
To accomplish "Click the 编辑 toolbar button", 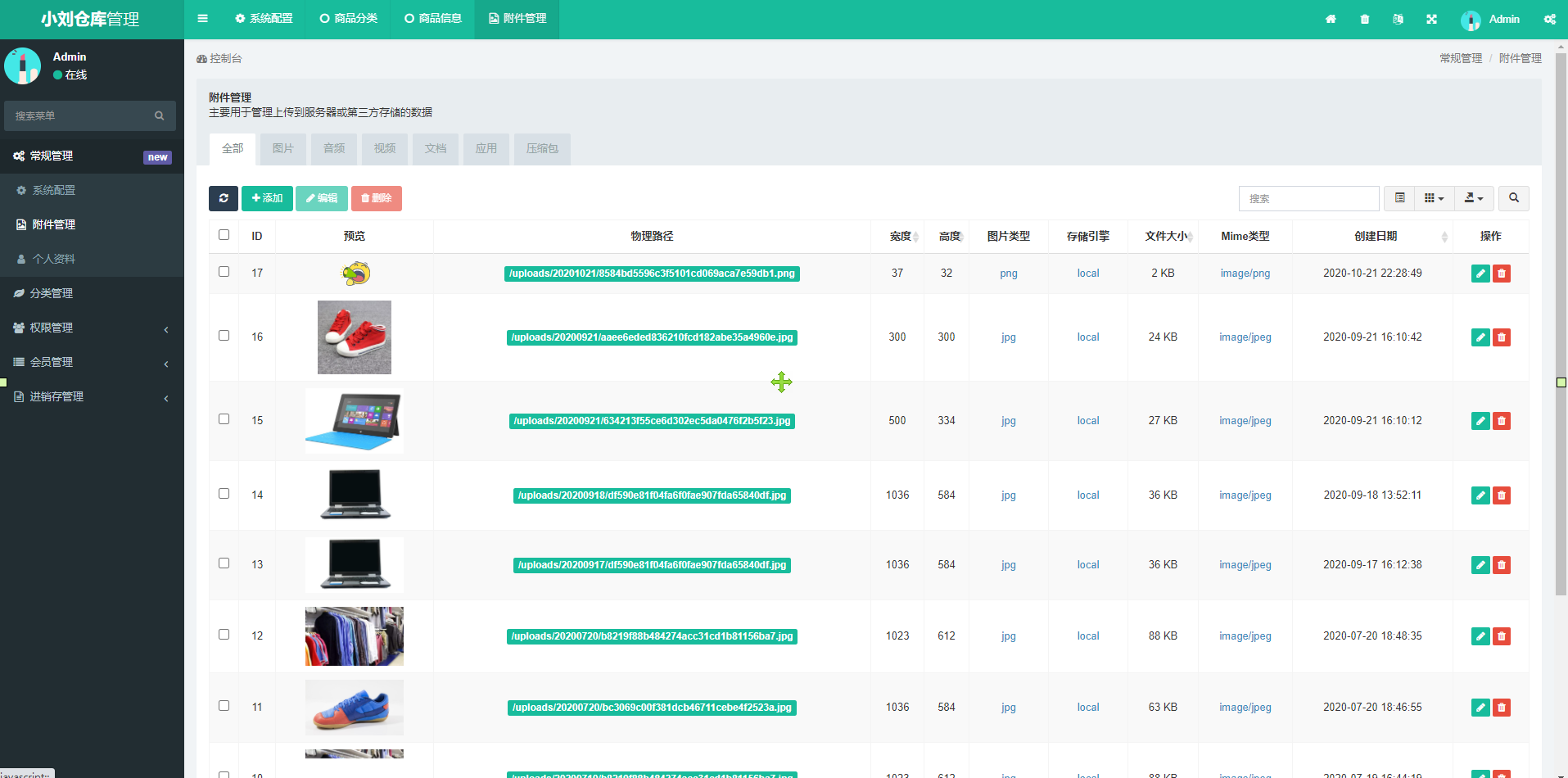I will click(x=322, y=198).
